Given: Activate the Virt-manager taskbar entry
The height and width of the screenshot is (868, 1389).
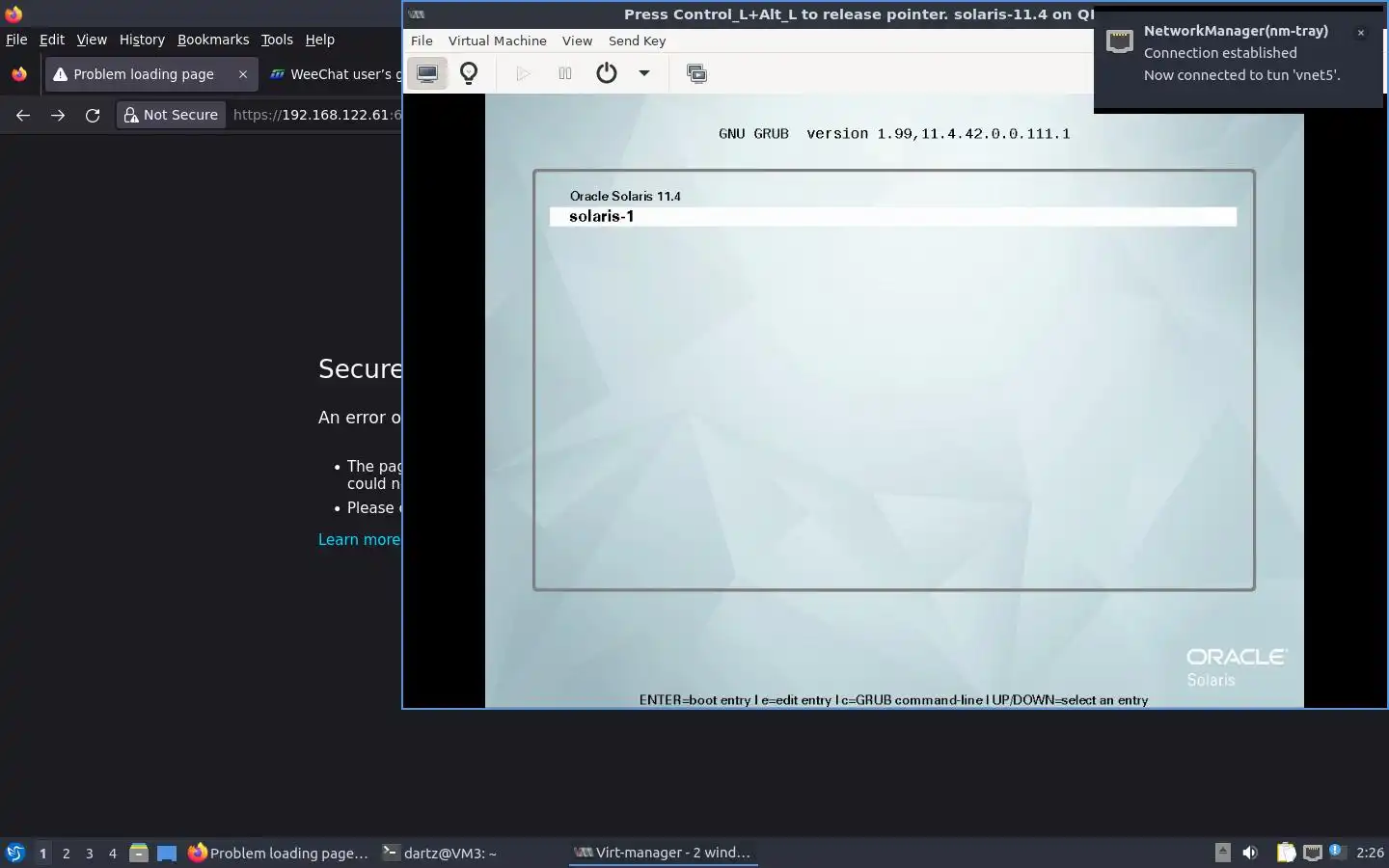Looking at the screenshot, I should 663,853.
